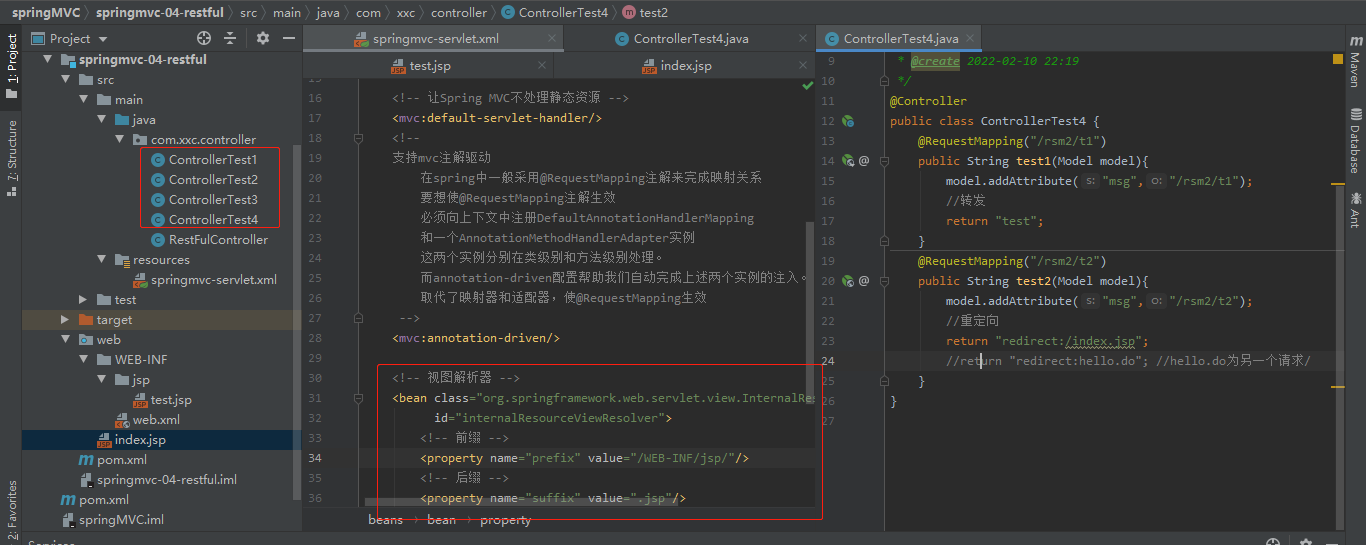Select springmvc-servlet.xml in project tree
This screenshot has width=1366, height=545.
(204, 280)
